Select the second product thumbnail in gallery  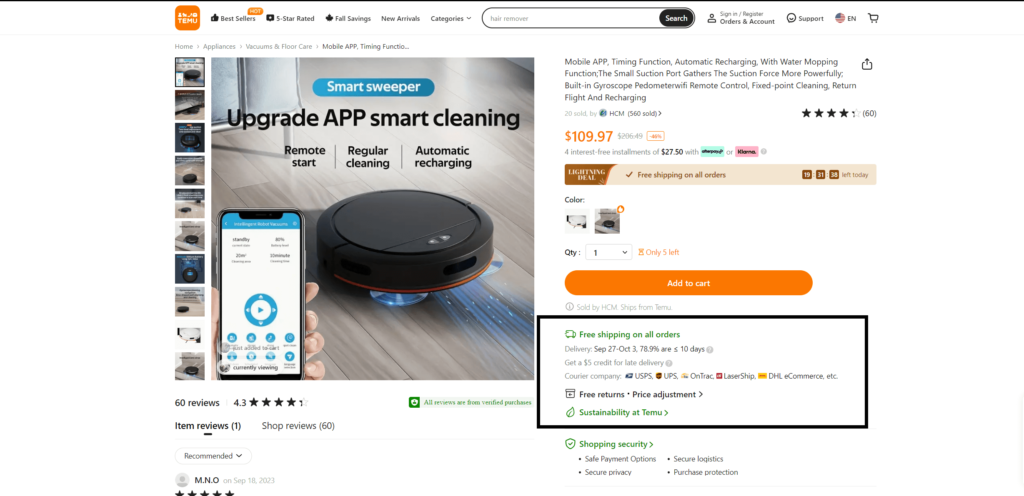pos(189,105)
